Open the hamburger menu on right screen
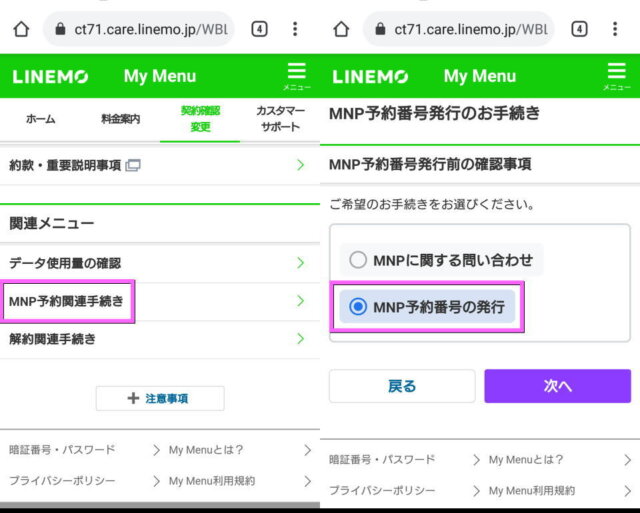 pos(616,75)
